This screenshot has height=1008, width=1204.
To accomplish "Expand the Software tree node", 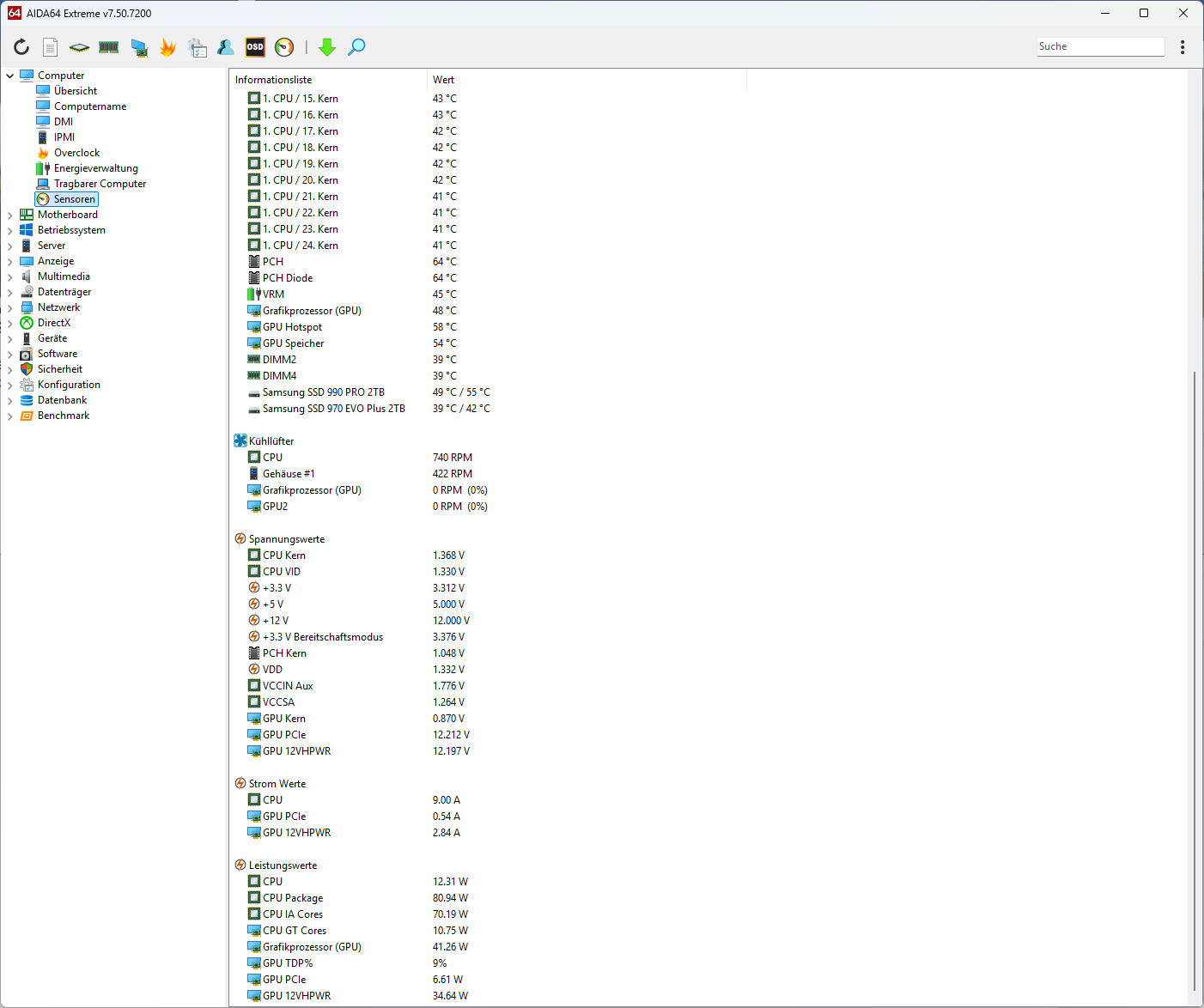I will click(10, 354).
